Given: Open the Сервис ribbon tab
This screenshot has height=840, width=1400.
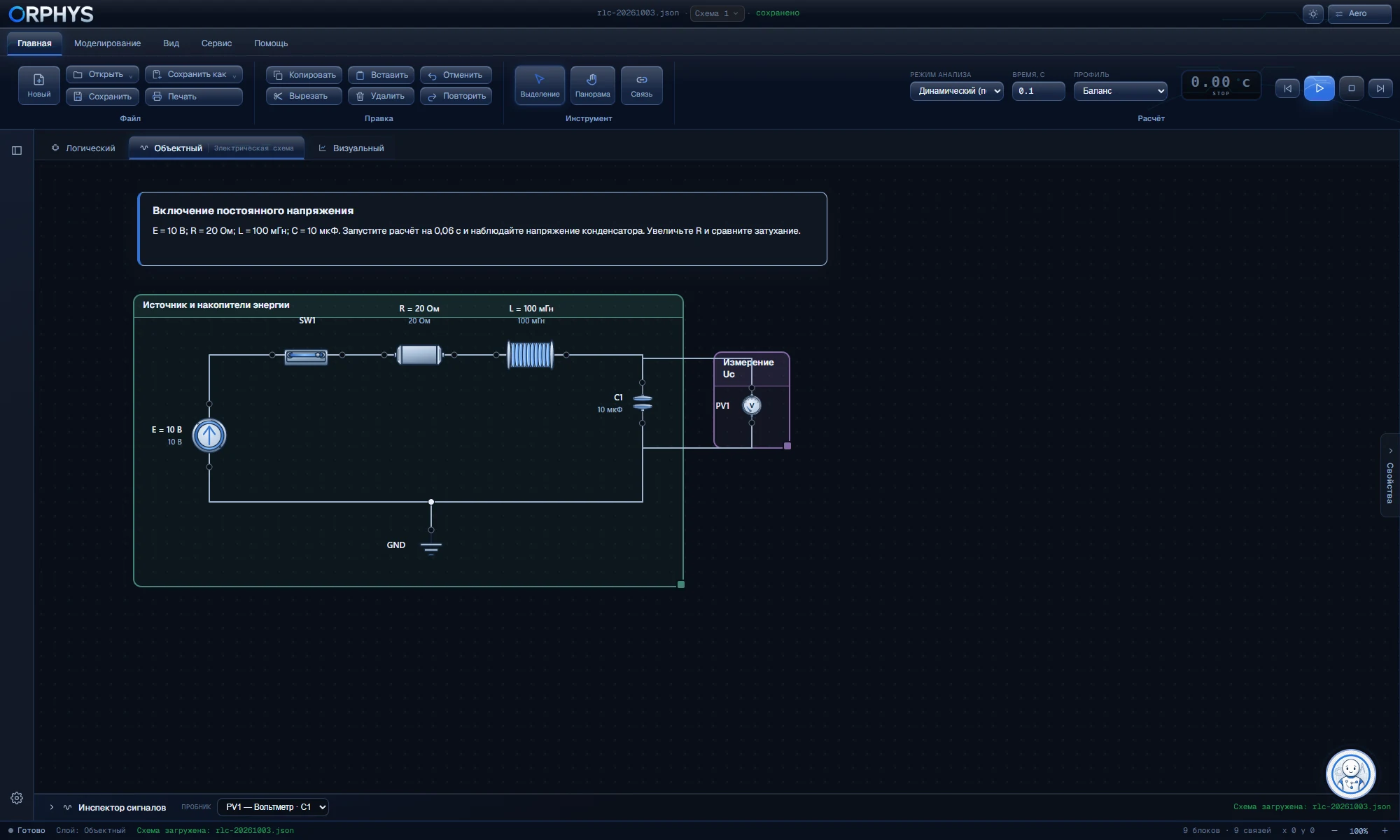Looking at the screenshot, I should coord(216,43).
